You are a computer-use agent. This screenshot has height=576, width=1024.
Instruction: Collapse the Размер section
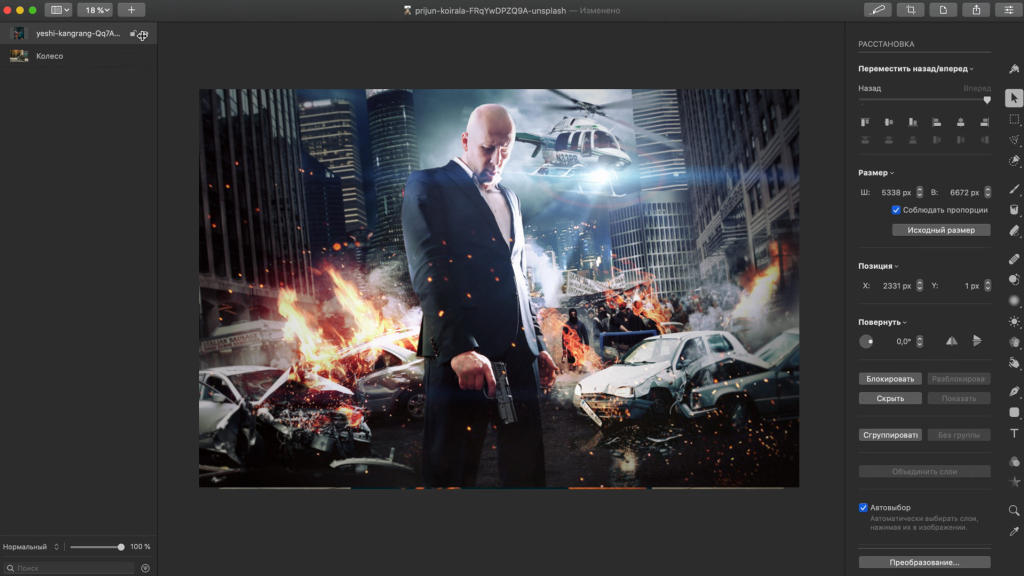coord(876,173)
